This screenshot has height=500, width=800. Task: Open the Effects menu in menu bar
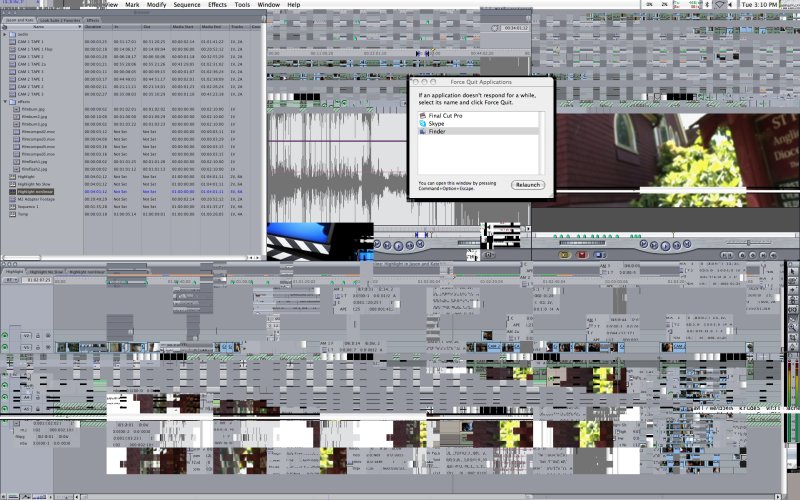[x=217, y=5]
